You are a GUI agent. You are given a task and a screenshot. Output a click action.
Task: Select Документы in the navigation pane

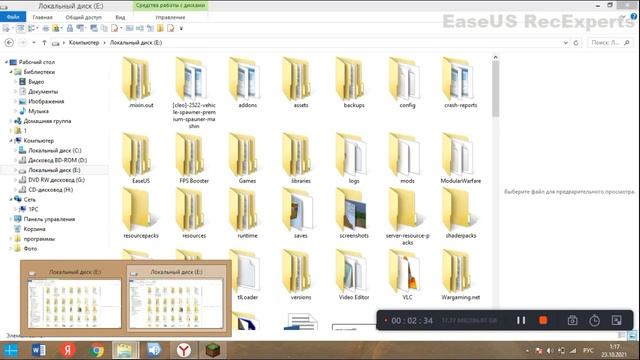click(39, 91)
